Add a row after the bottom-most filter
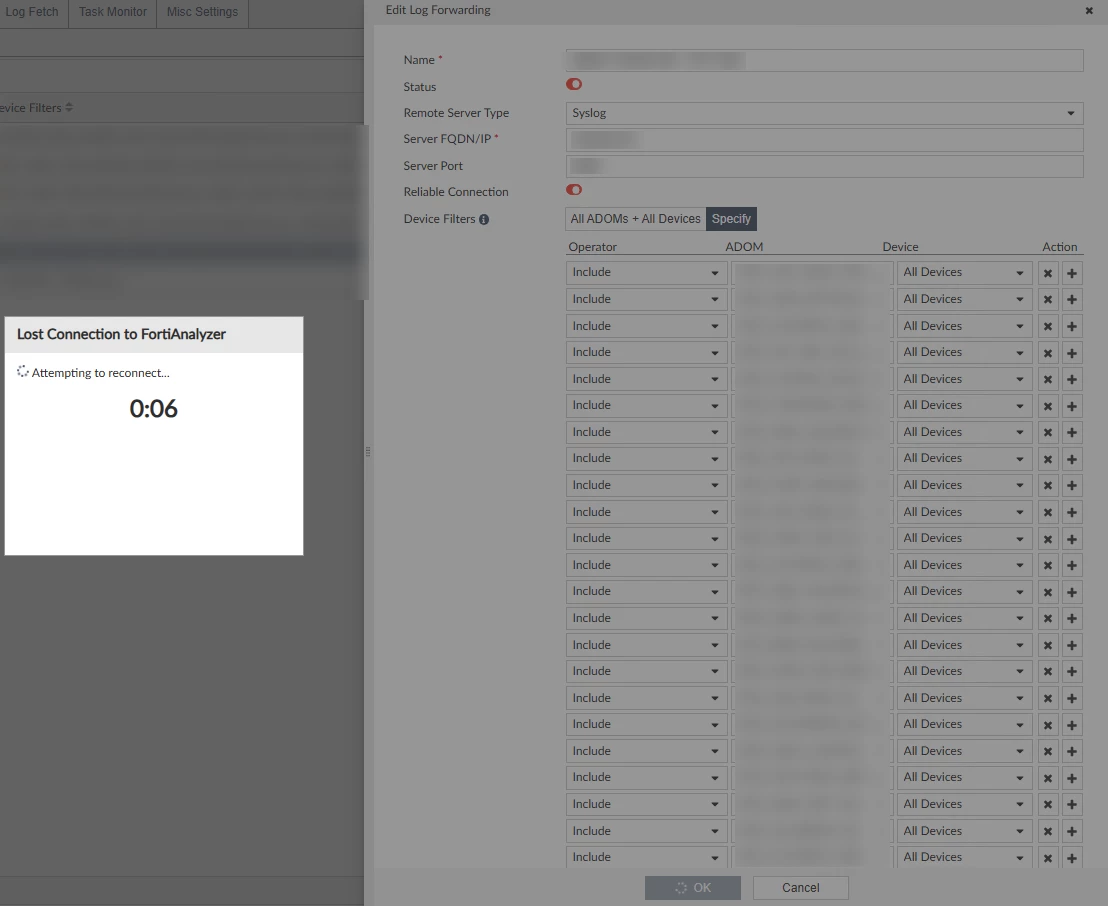Image resolution: width=1108 pixels, height=906 pixels. coord(1072,858)
